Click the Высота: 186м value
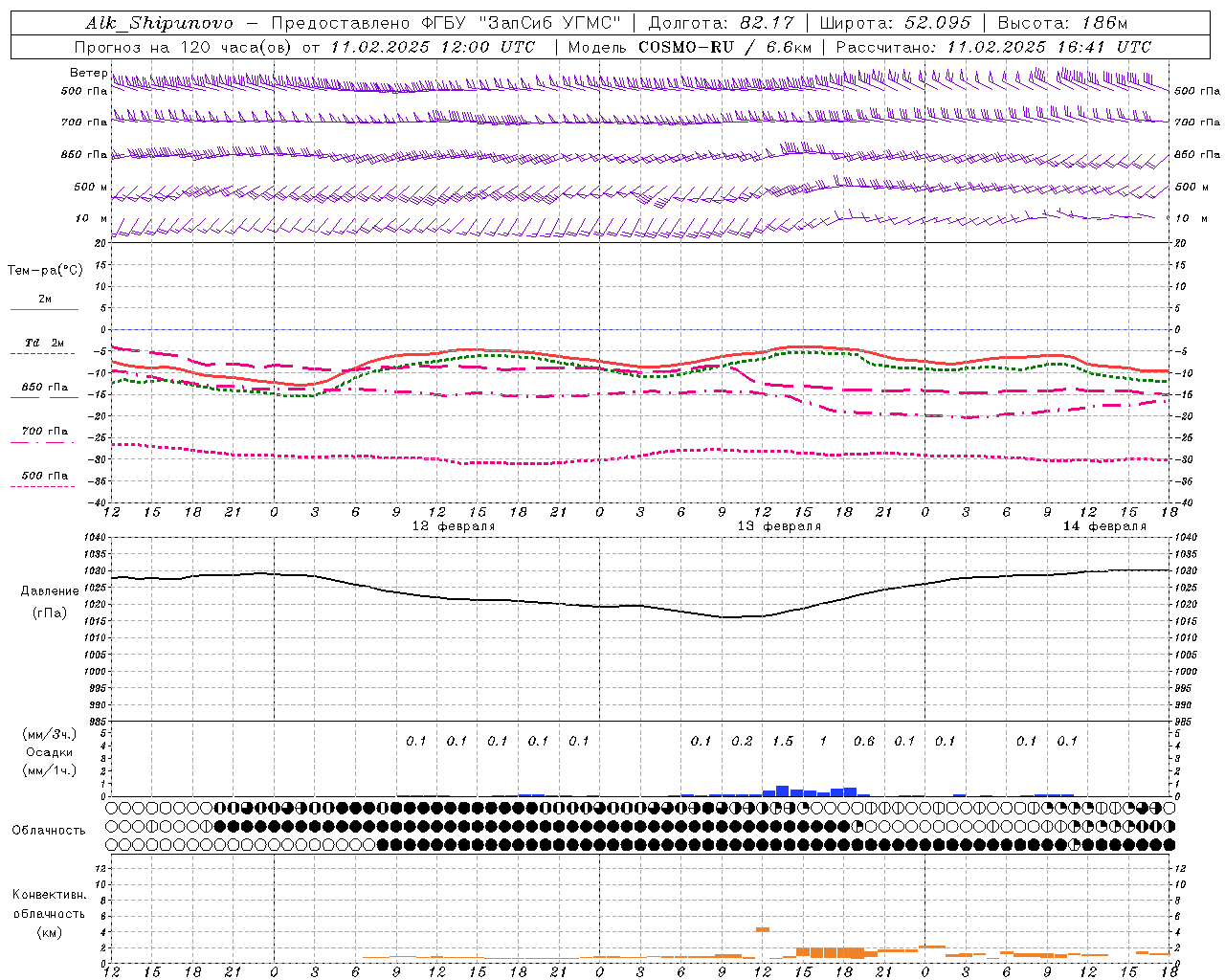 pyautogui.click(x=1062, y=23)
